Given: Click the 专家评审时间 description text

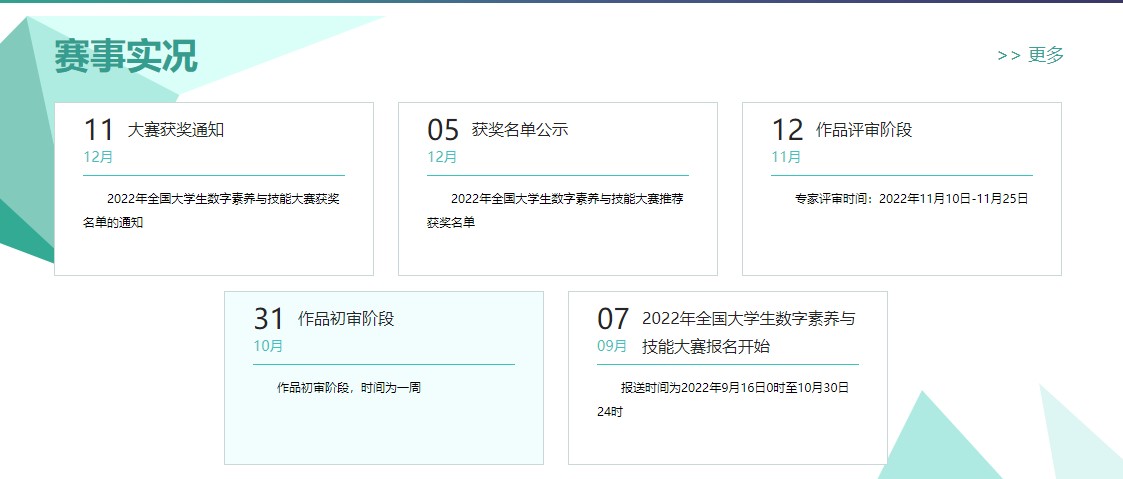Looking at the screenshot, I should pyautogui.click(x=911, y=199).
